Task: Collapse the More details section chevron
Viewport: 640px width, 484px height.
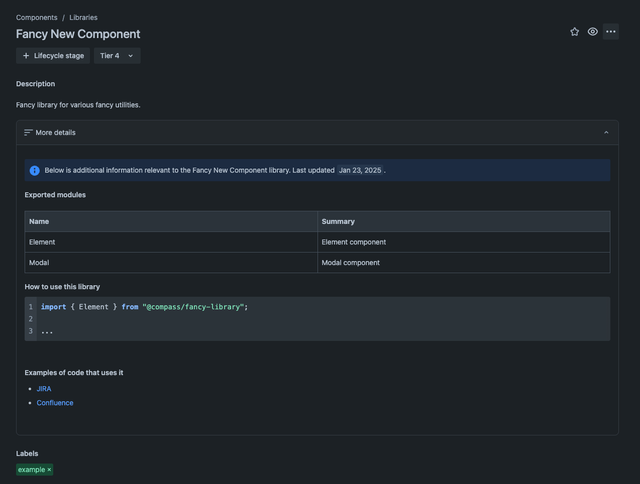Action: click(x=606, y=133)
